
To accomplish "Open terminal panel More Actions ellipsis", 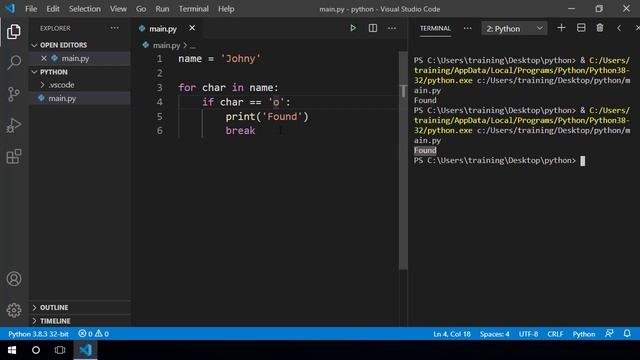I will point(467,28).
